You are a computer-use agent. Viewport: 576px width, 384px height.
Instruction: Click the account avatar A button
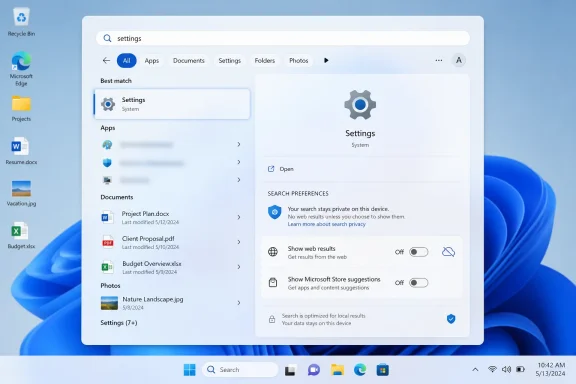click(458, 60)
